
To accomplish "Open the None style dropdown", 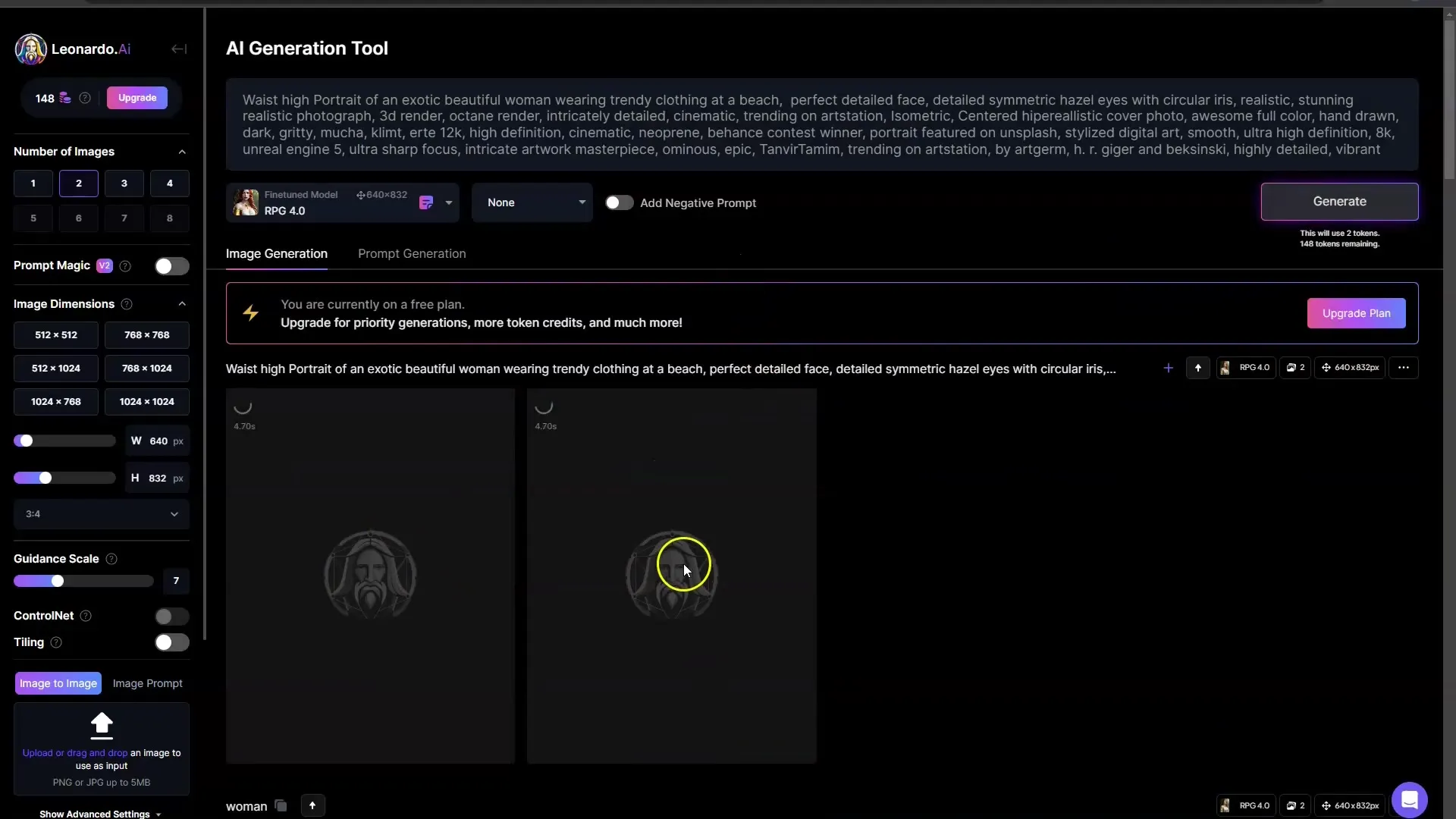I will click(533, 203).
